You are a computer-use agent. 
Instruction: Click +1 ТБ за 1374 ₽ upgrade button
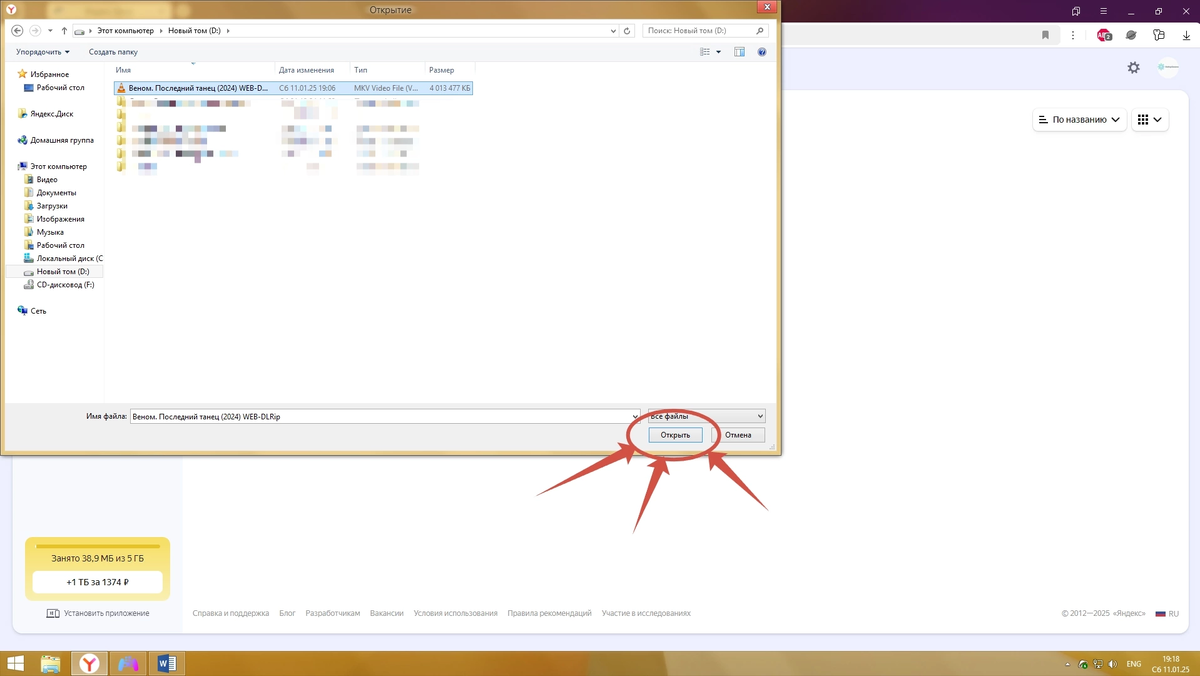[97, 581]
